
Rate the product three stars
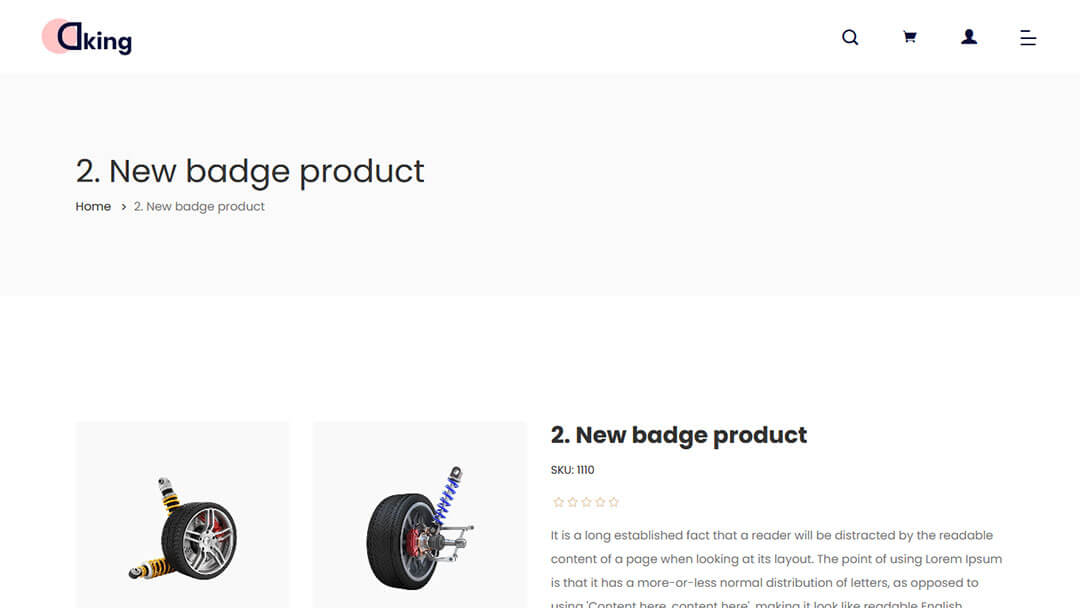586,502
